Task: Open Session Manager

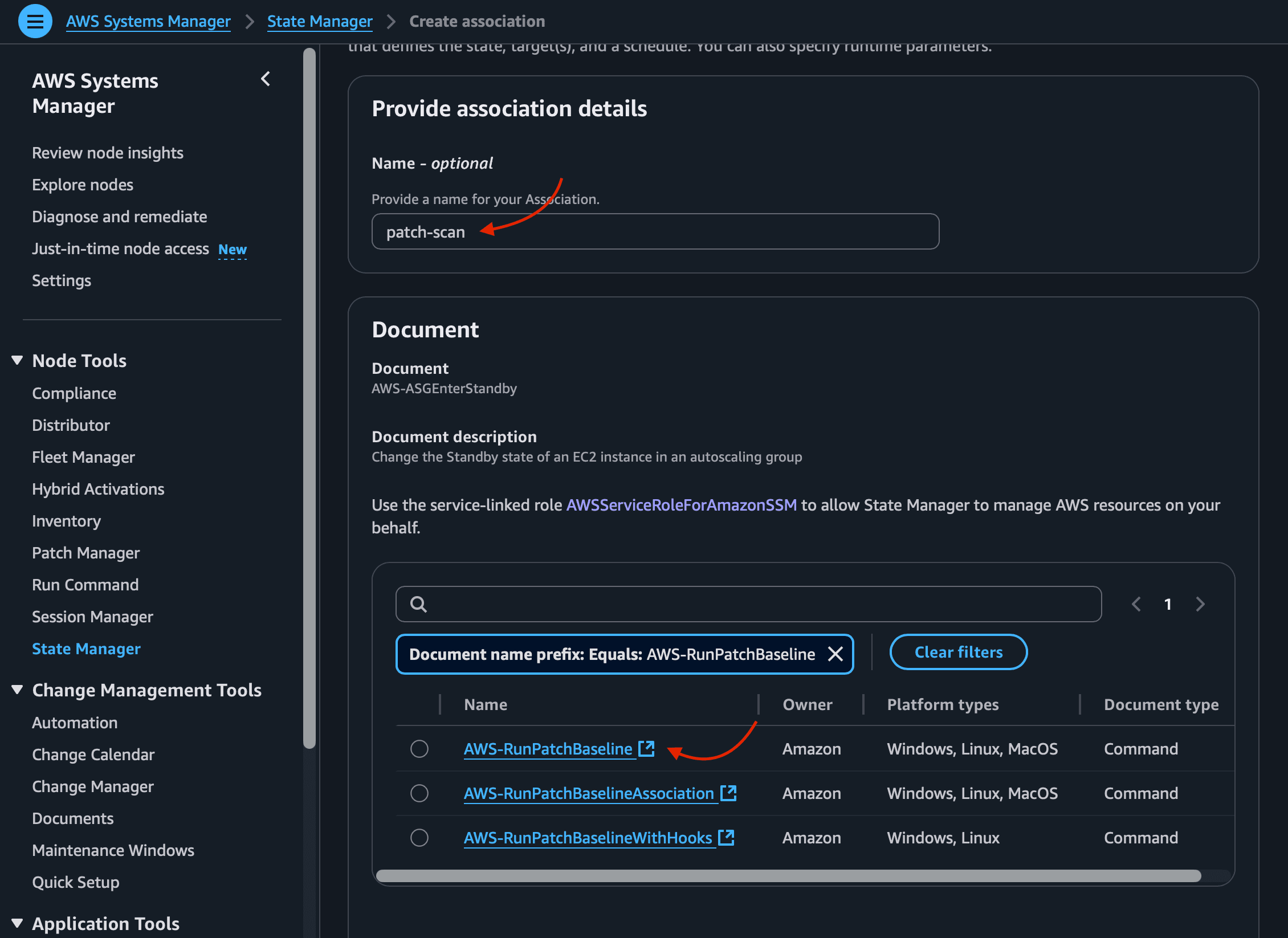Action: click(93, 617)
